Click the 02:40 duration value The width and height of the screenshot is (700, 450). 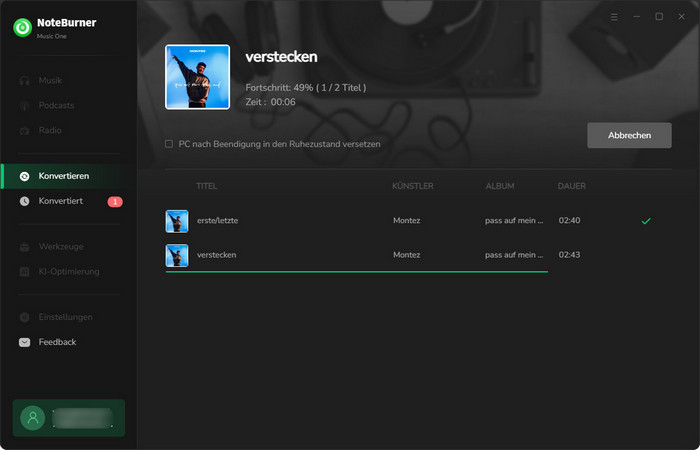point(569,221)
